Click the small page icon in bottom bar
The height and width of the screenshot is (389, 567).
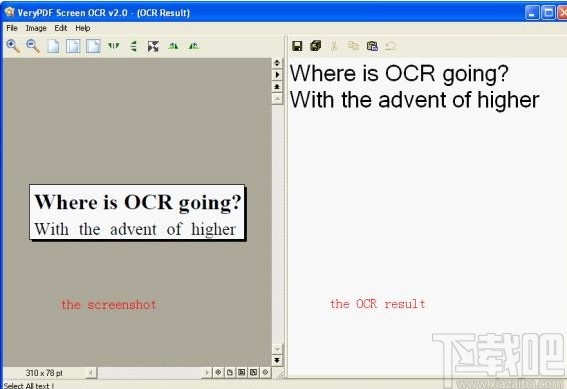(230, 372)
